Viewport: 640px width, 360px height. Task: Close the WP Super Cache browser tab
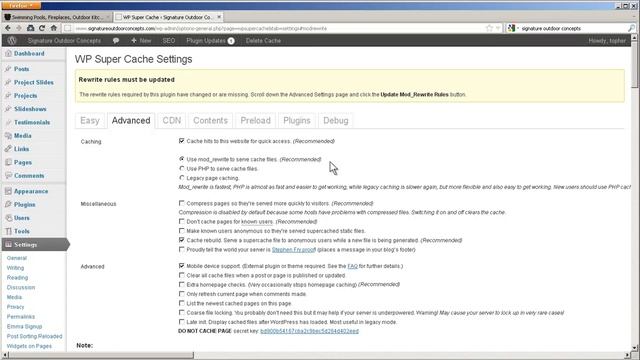[x=219, y=17]
